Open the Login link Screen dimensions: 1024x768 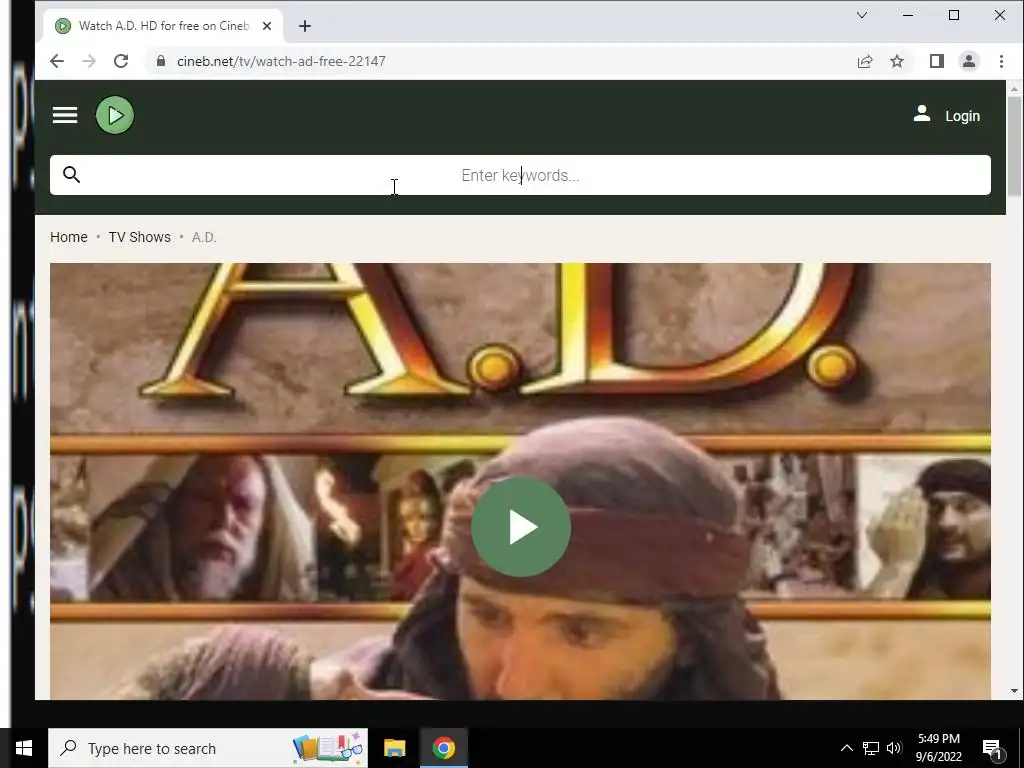click(x=962, y=116)
